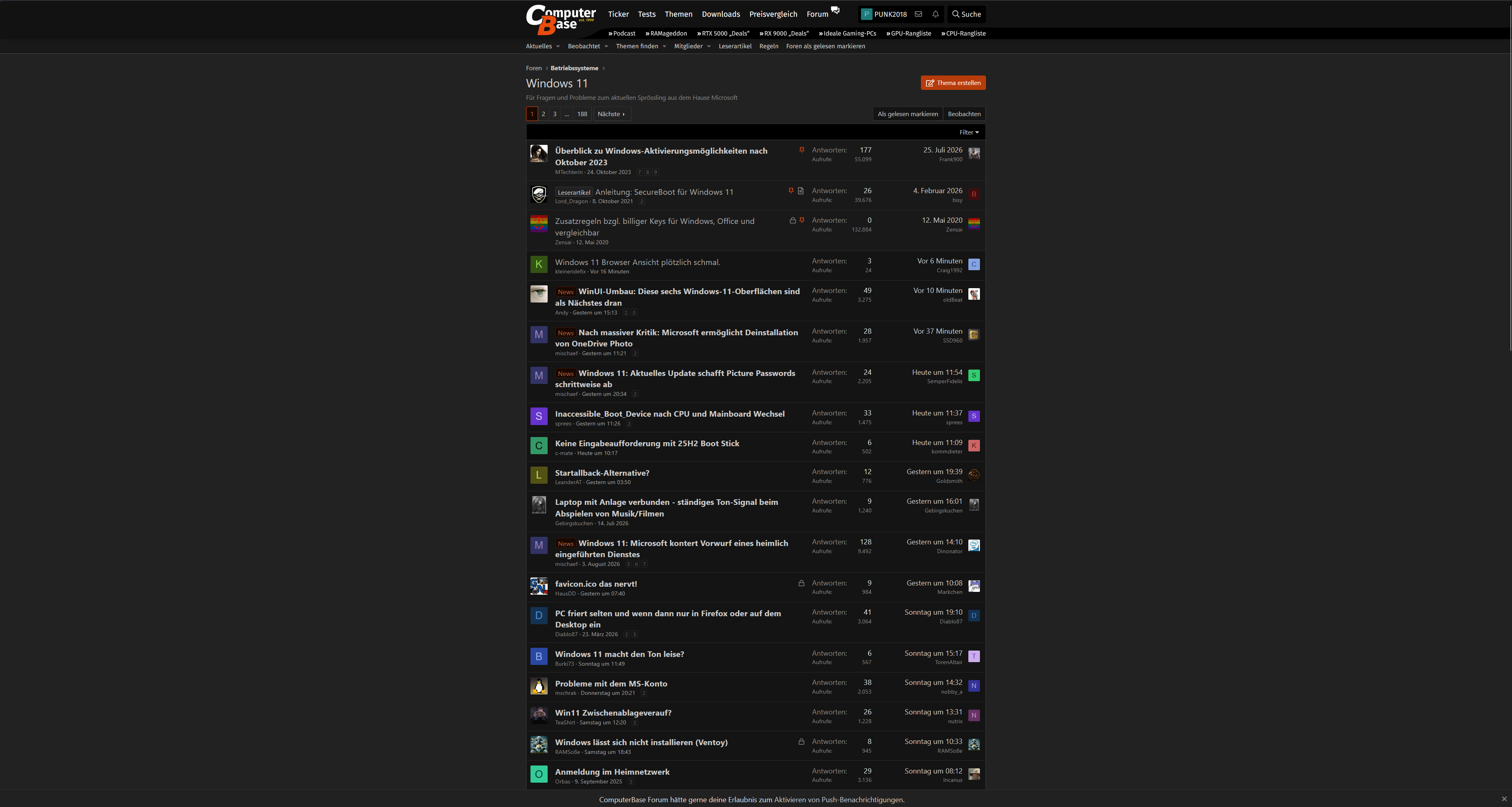Open "Anleitung: SecureBoot für Windows 11" thread
The image size is (1512, 807).
(x=665, y=192)
